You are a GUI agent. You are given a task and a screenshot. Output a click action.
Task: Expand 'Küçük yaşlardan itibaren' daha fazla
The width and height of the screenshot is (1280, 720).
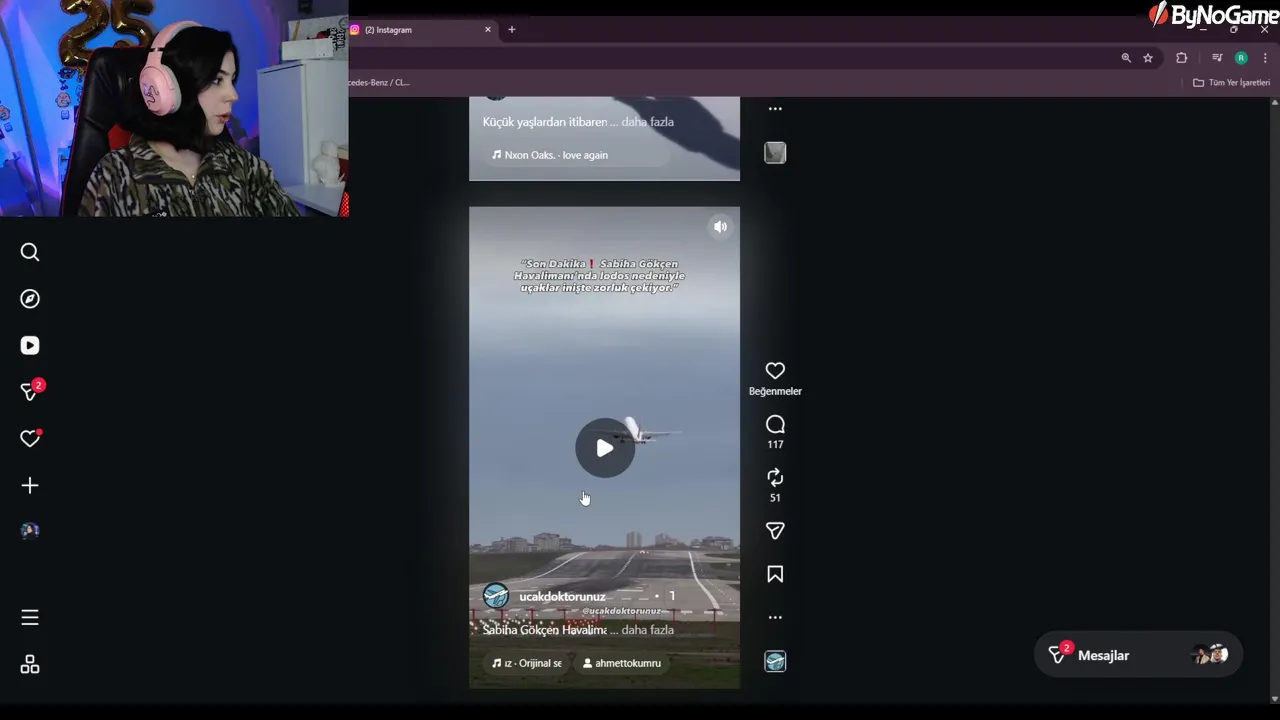tap(648, 122)
